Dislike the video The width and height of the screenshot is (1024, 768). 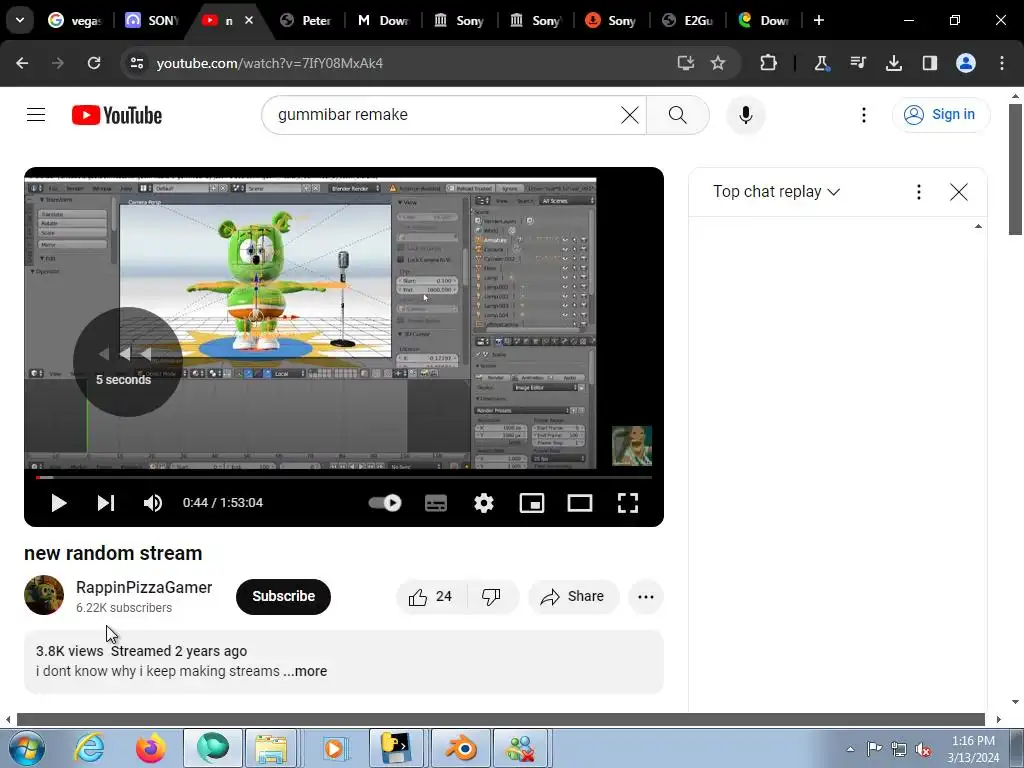(492, 596)
